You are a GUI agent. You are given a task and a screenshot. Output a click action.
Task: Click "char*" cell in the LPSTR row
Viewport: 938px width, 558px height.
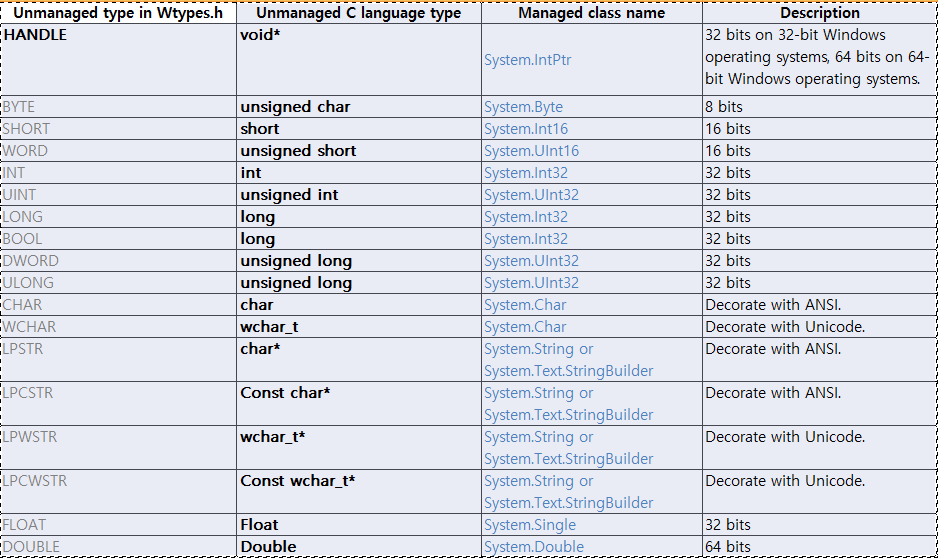359,360
